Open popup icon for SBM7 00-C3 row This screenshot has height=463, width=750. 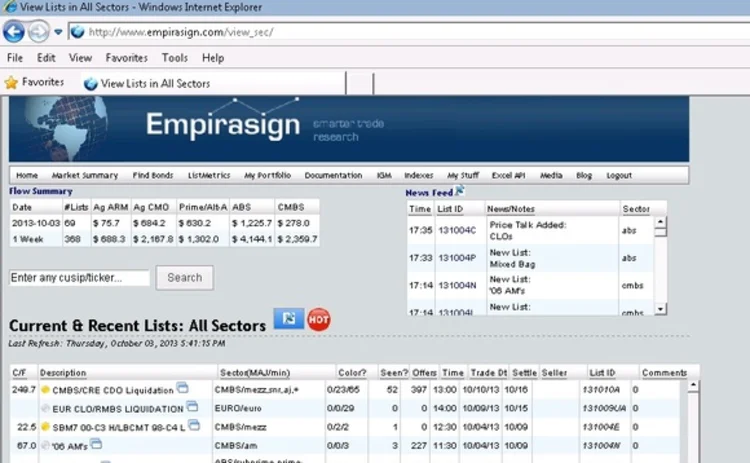coord(194,425)
